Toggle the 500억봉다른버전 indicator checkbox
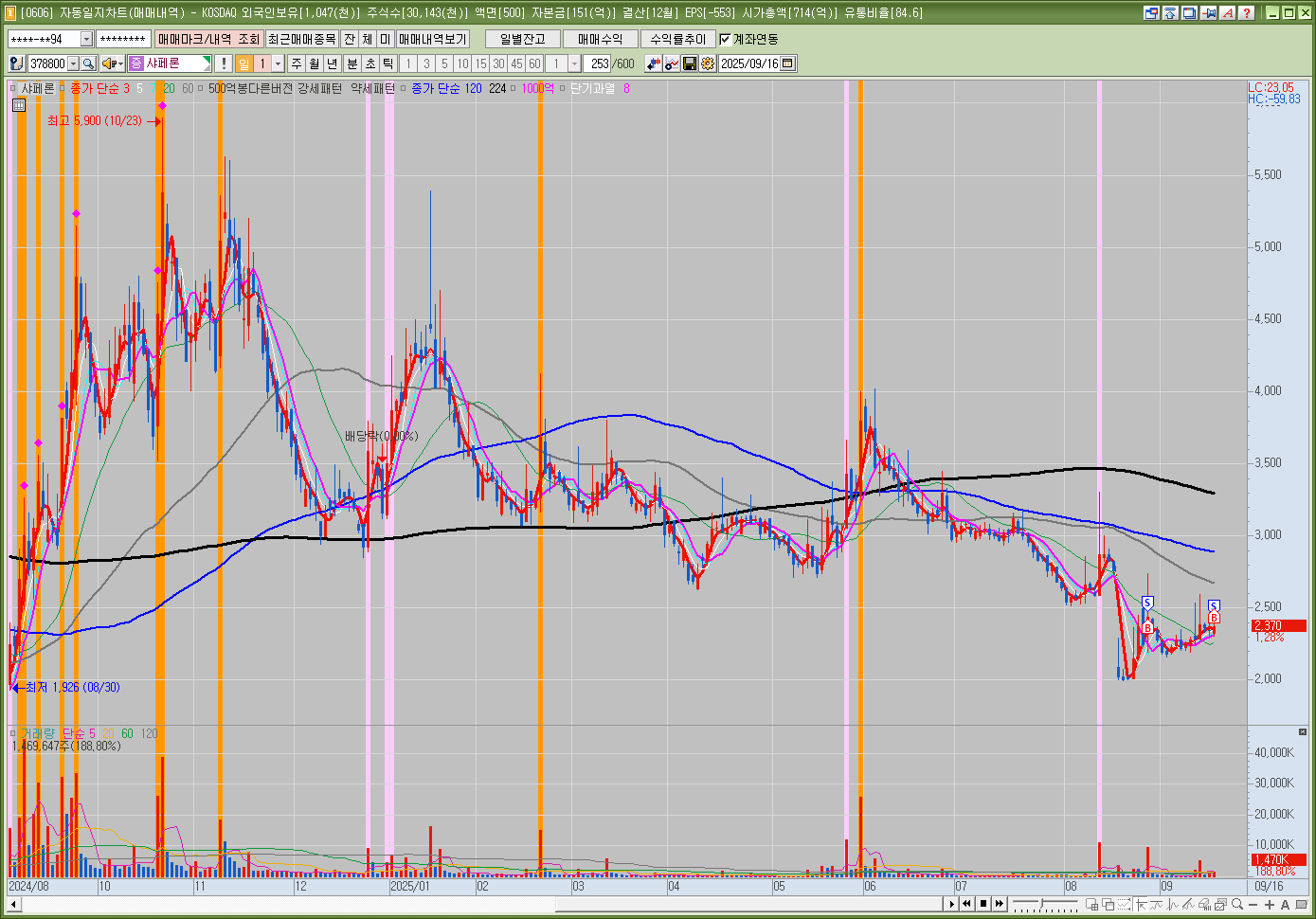The height and width of the screenshot is (919, 1316). pos(201,88)
